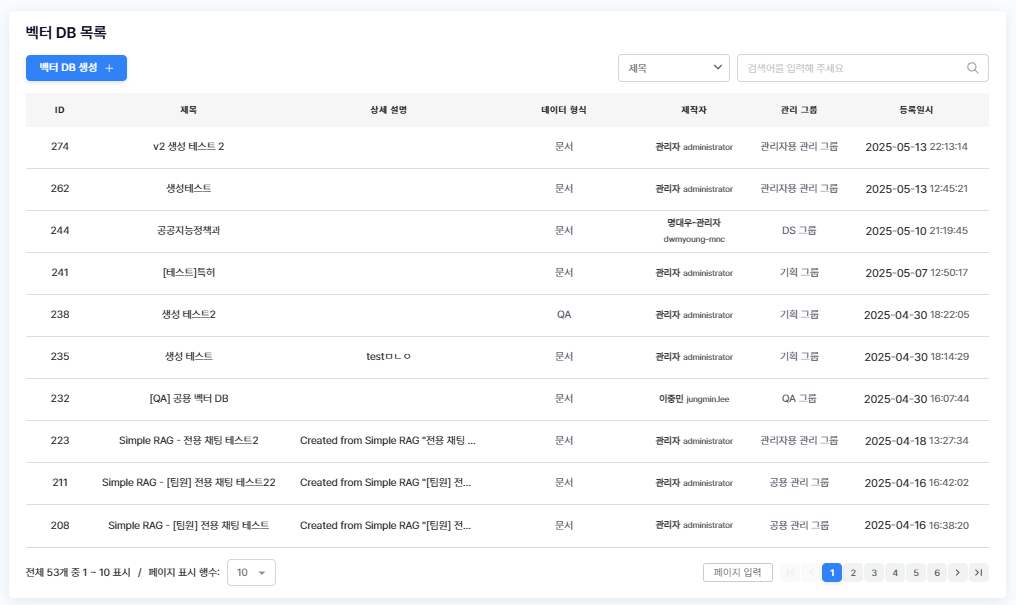Go to page 4

click(895, 572)
